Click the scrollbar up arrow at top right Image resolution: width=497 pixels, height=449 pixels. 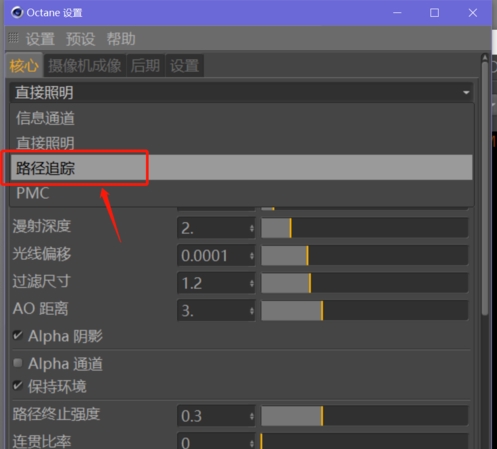[485, 58]
